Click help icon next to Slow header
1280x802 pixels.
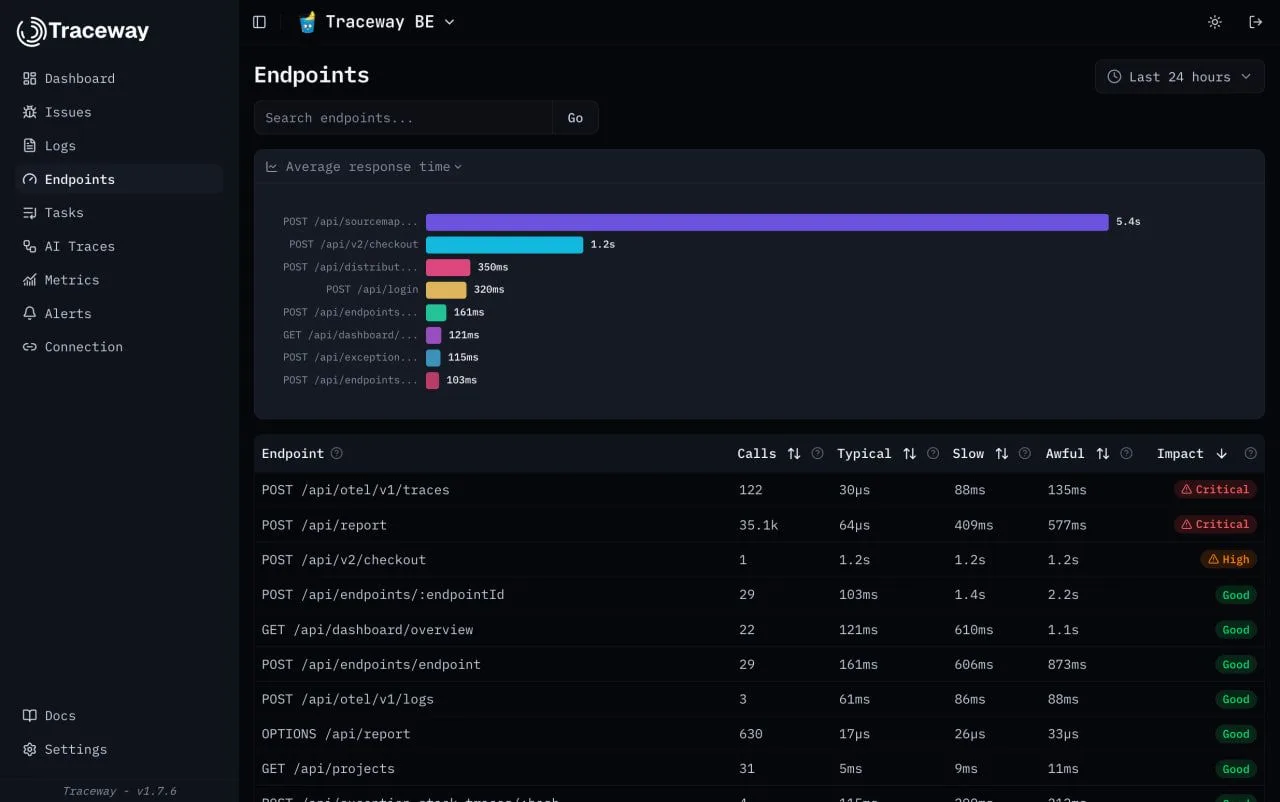(1025, 454)
